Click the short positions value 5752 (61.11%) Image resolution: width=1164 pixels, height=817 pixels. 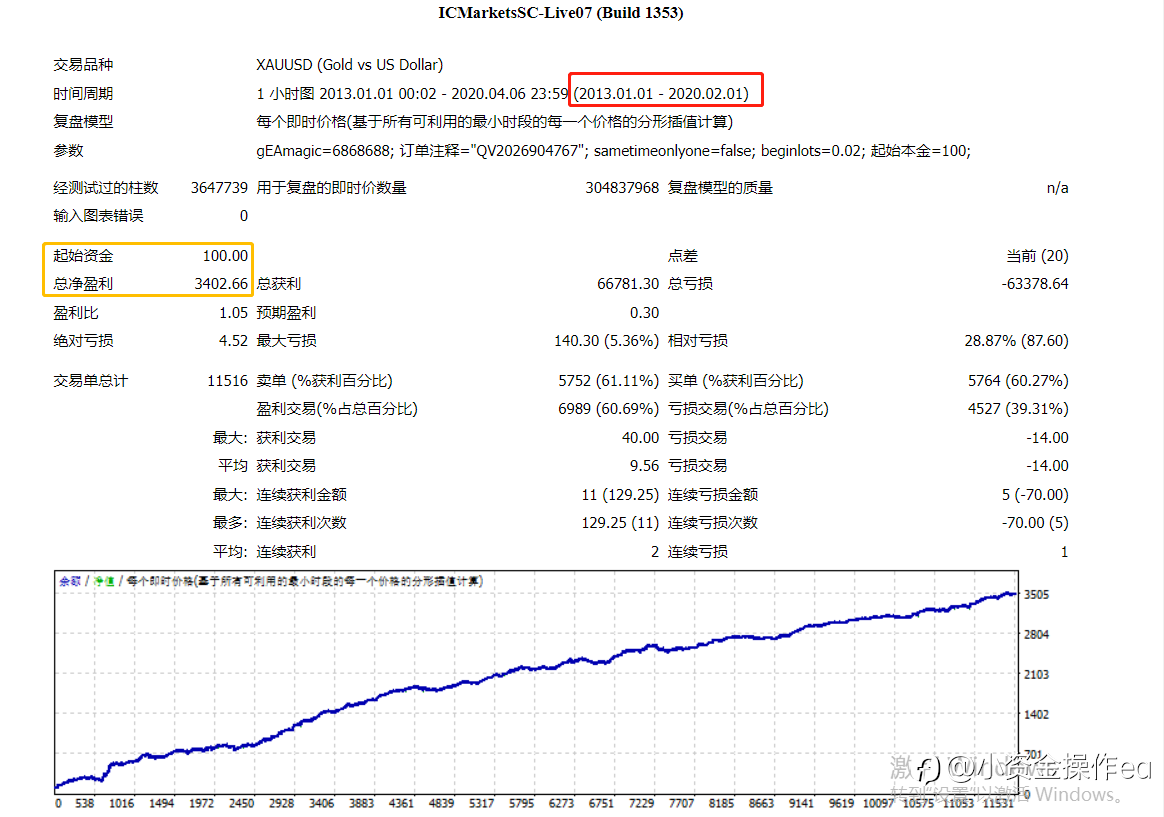coord(609,381)
